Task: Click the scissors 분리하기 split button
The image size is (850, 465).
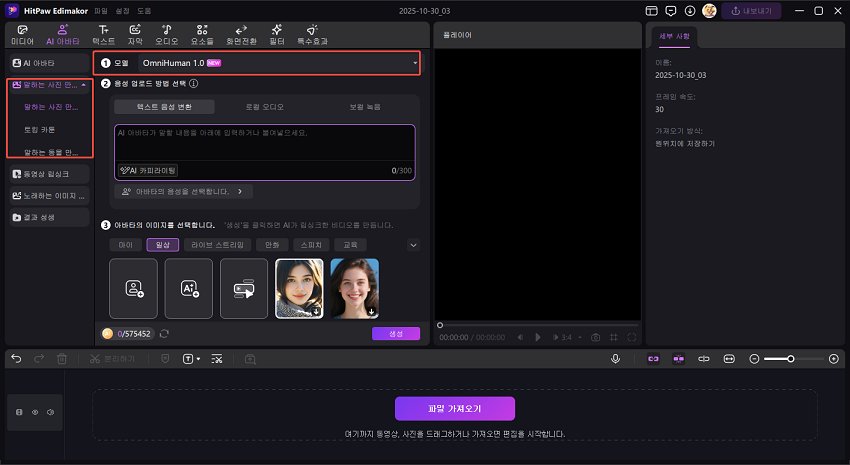Action: 112,359
